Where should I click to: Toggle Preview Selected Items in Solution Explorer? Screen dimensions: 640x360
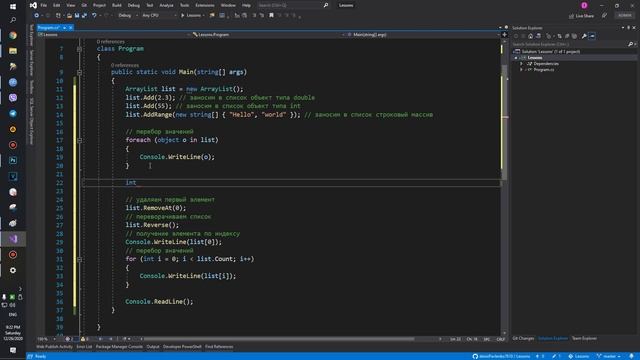click(x=592, y=36)
